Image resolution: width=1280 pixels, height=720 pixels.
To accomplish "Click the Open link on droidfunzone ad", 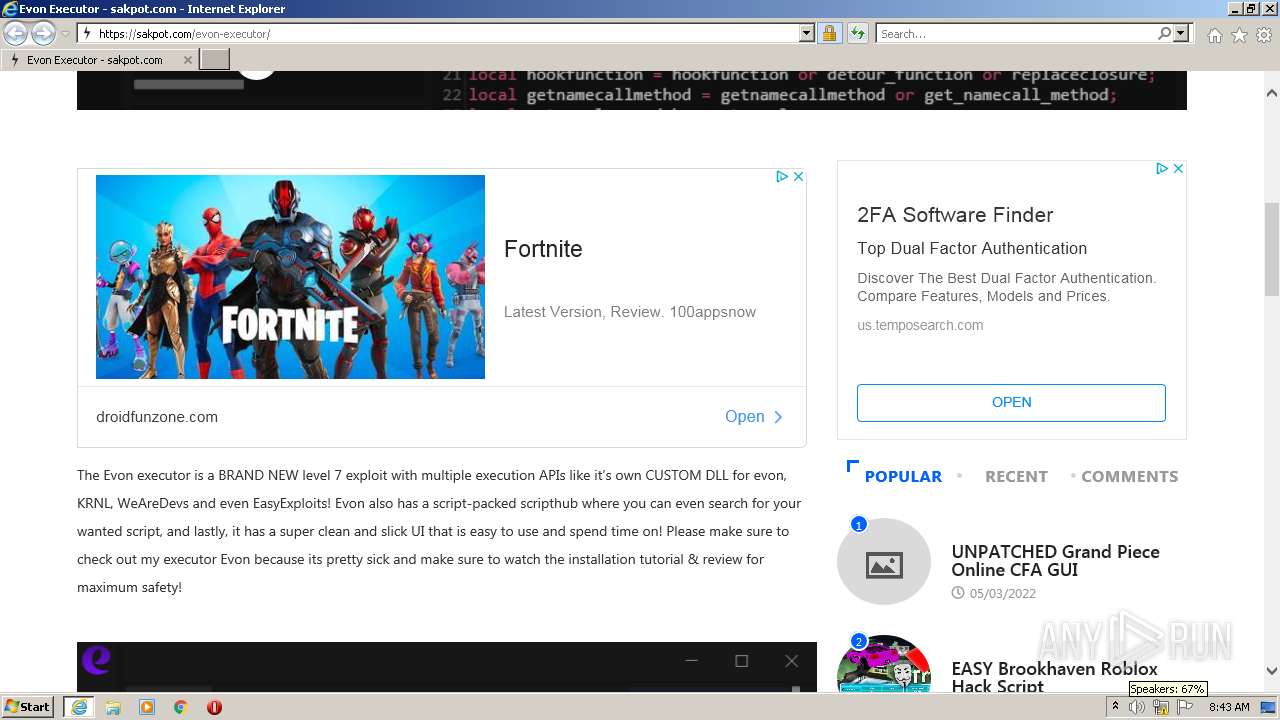I will [754, 417].
